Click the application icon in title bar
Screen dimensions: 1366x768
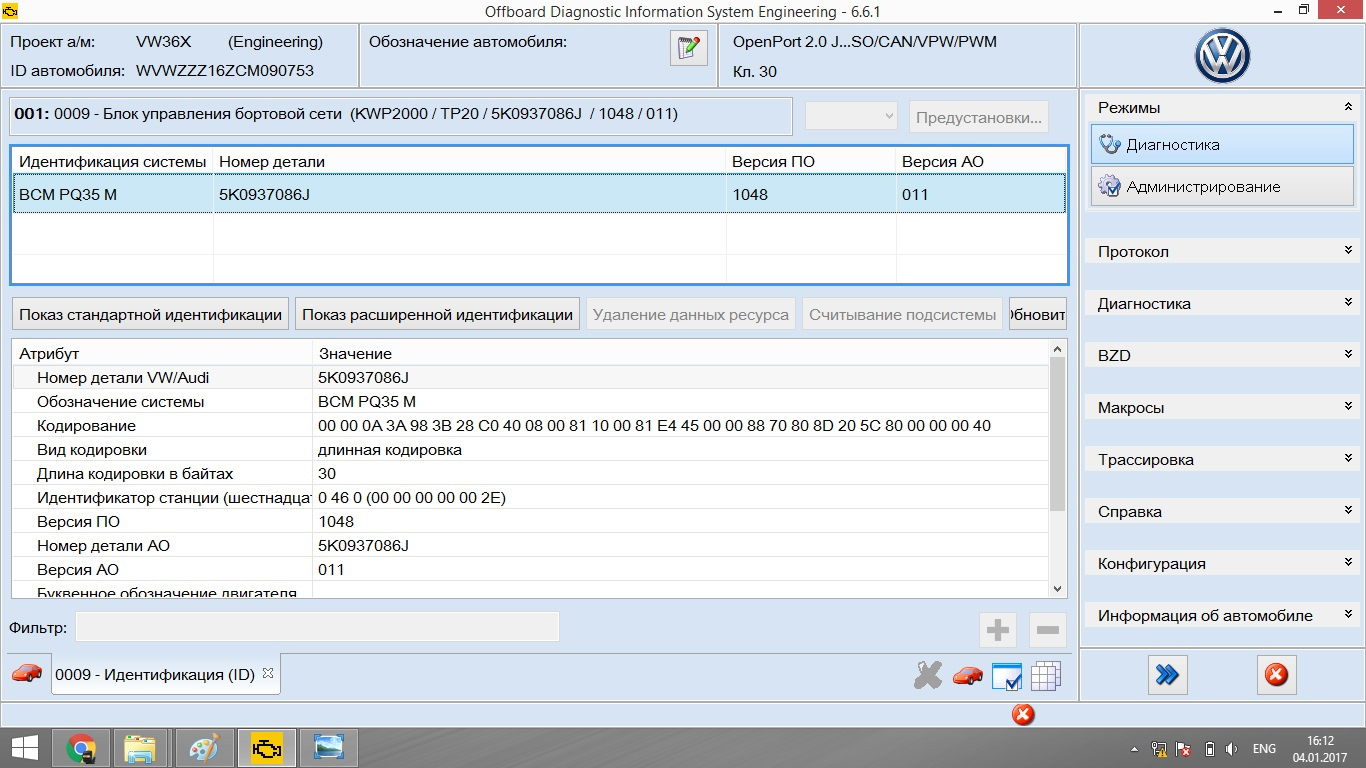11,11
